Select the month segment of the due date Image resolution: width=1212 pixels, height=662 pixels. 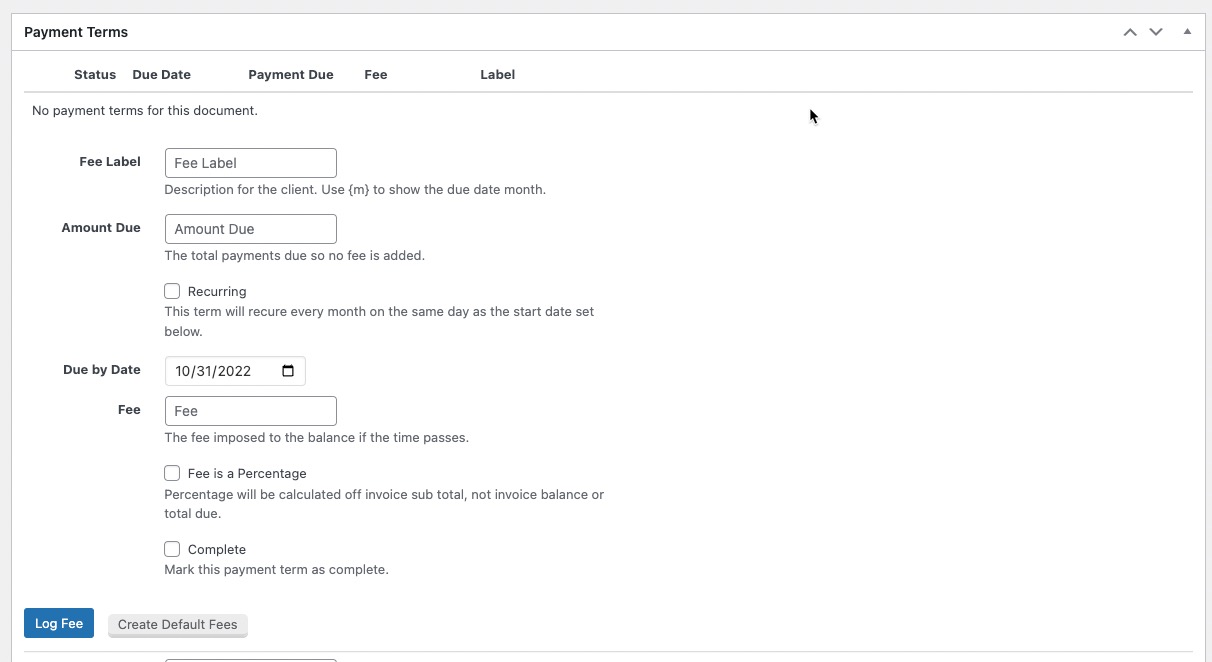[182, 371]
